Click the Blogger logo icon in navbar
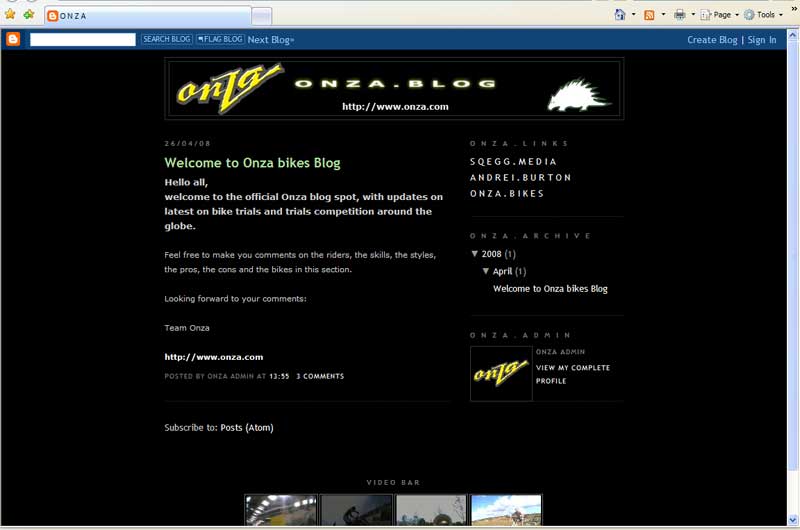This screenshot has width=800, height=530. point(13,39)
